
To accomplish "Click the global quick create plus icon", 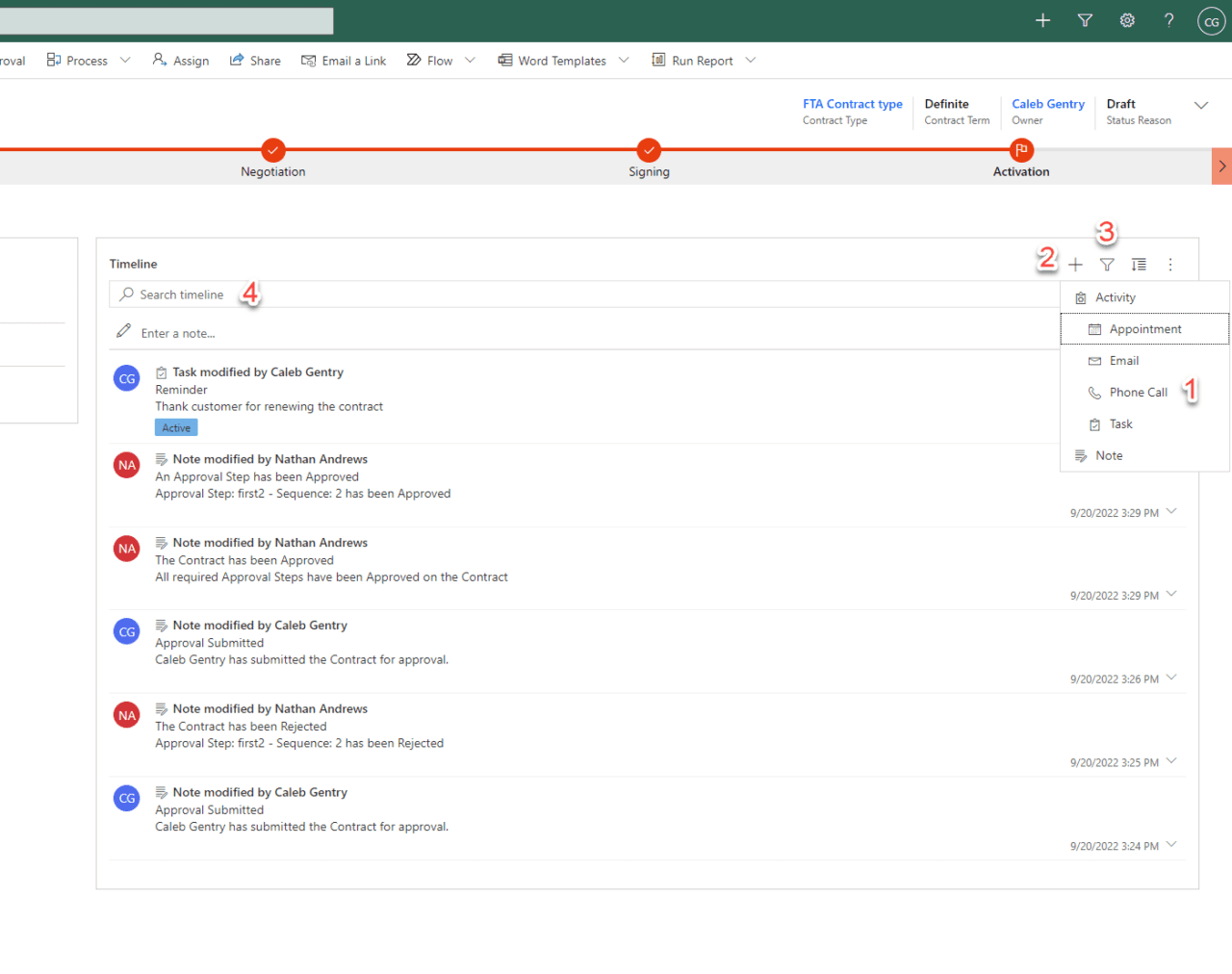I will 1042,20.
